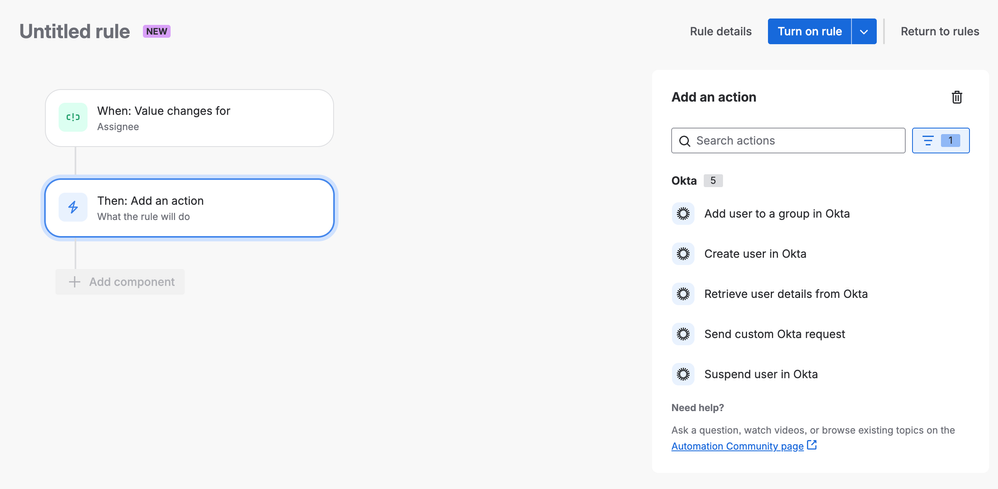Viewport: 998px width, 489px height.
Task: Open Rule details
Action: pos(720,32)
